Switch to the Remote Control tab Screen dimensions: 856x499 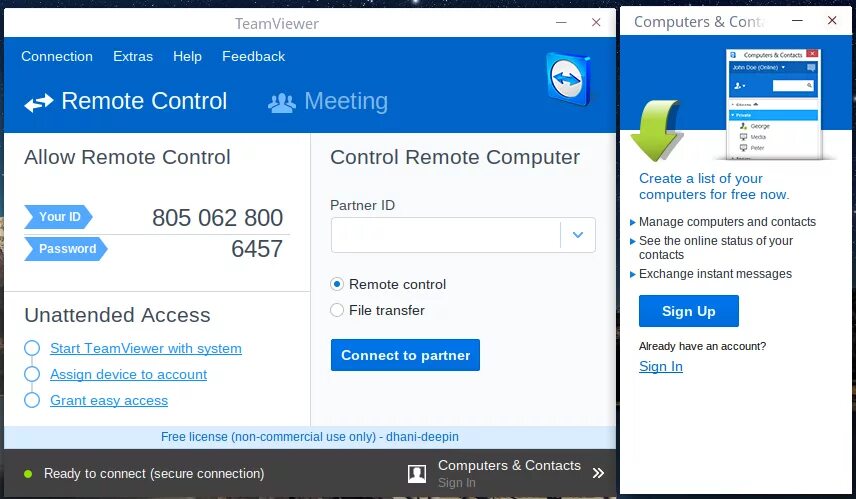(x=126, y=102)
